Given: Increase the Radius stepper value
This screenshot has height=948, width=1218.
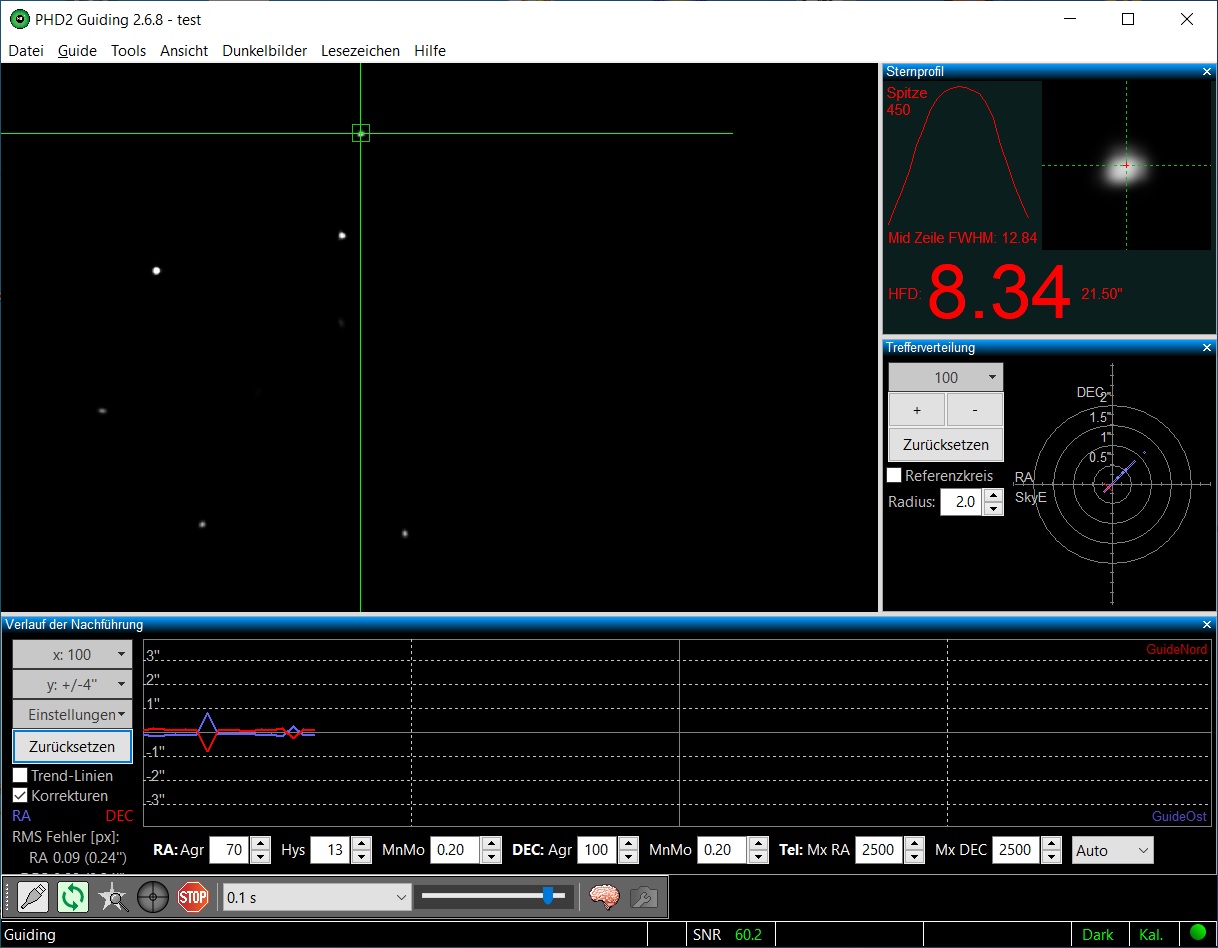Looking at the screenshot, I should click(993, 496).
